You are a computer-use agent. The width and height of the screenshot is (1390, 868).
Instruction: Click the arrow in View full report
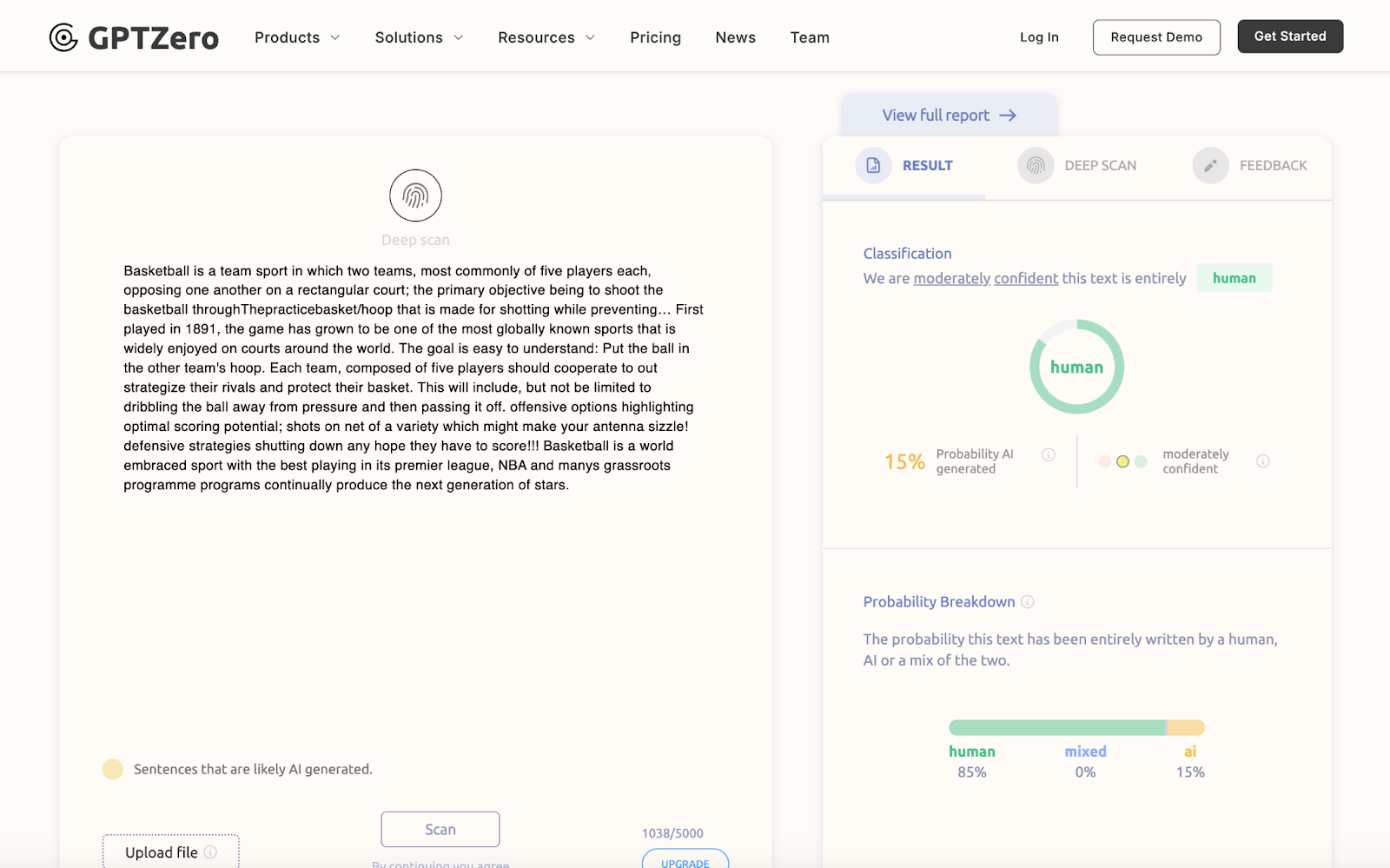click(x=1008, y=116)
